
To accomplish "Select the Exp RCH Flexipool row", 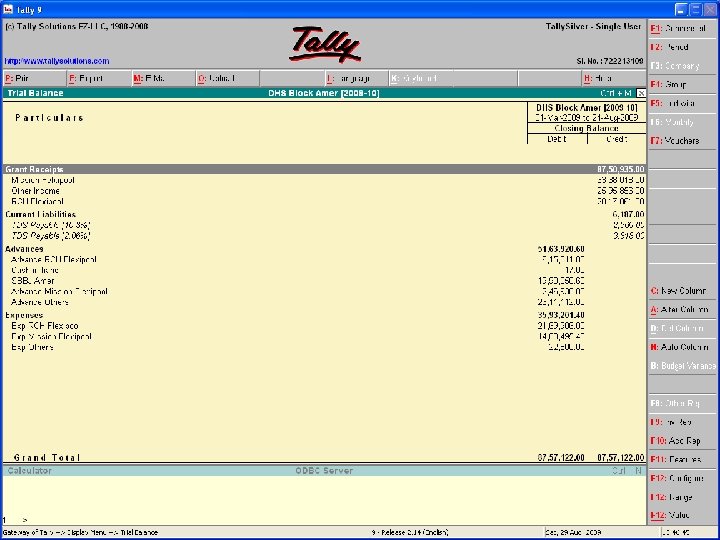I will click(324, 326).
